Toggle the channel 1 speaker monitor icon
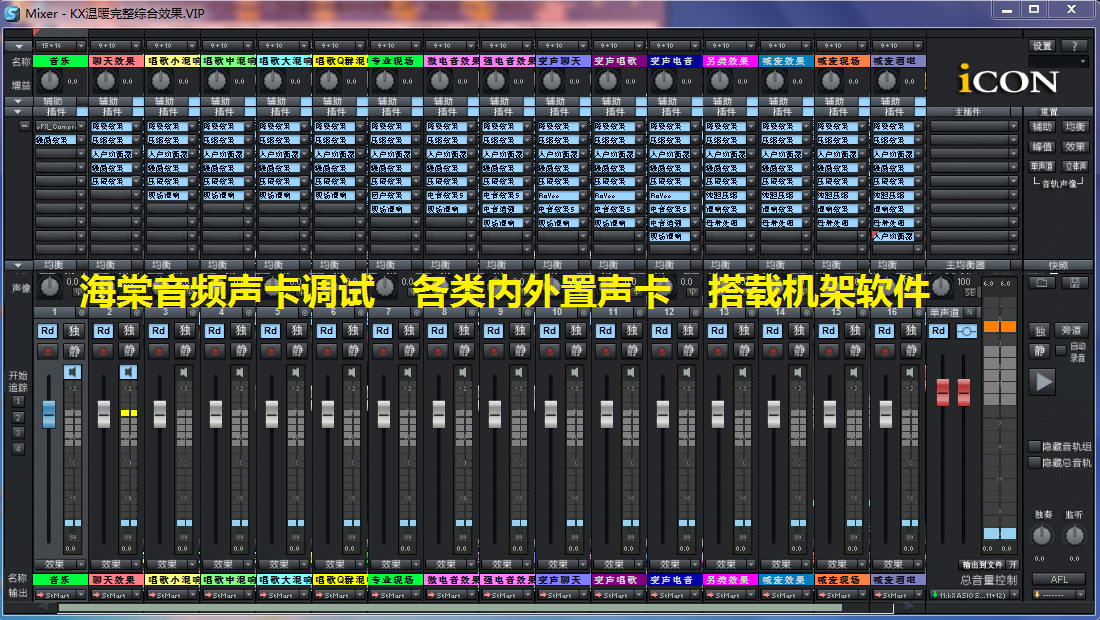Image resolution: width=1100 pixels, height=620 pixels. [72, 372]
